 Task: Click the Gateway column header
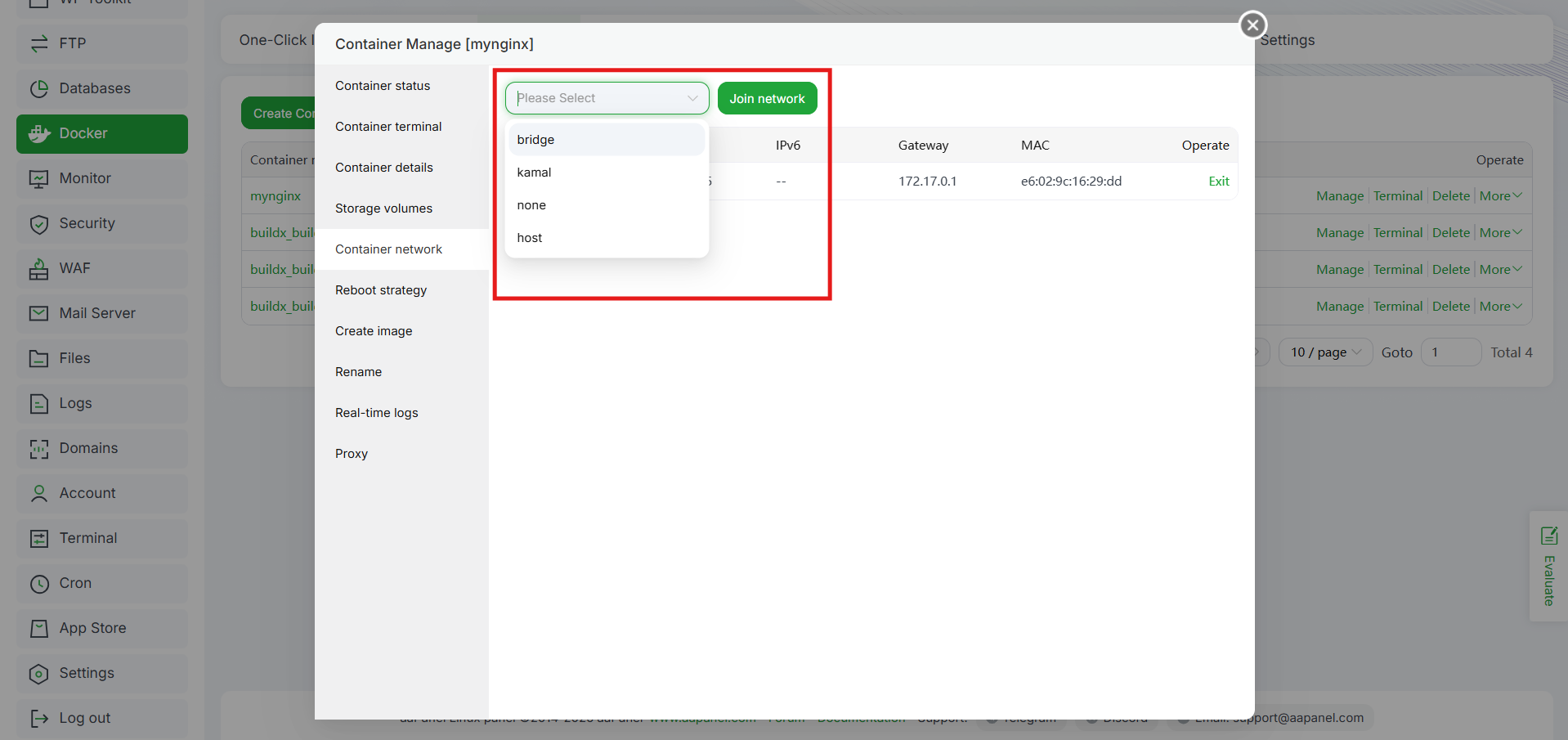pos(923,146)
